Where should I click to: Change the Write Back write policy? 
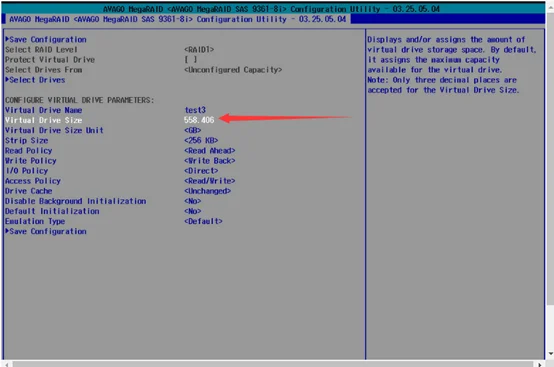coord(210,161)
